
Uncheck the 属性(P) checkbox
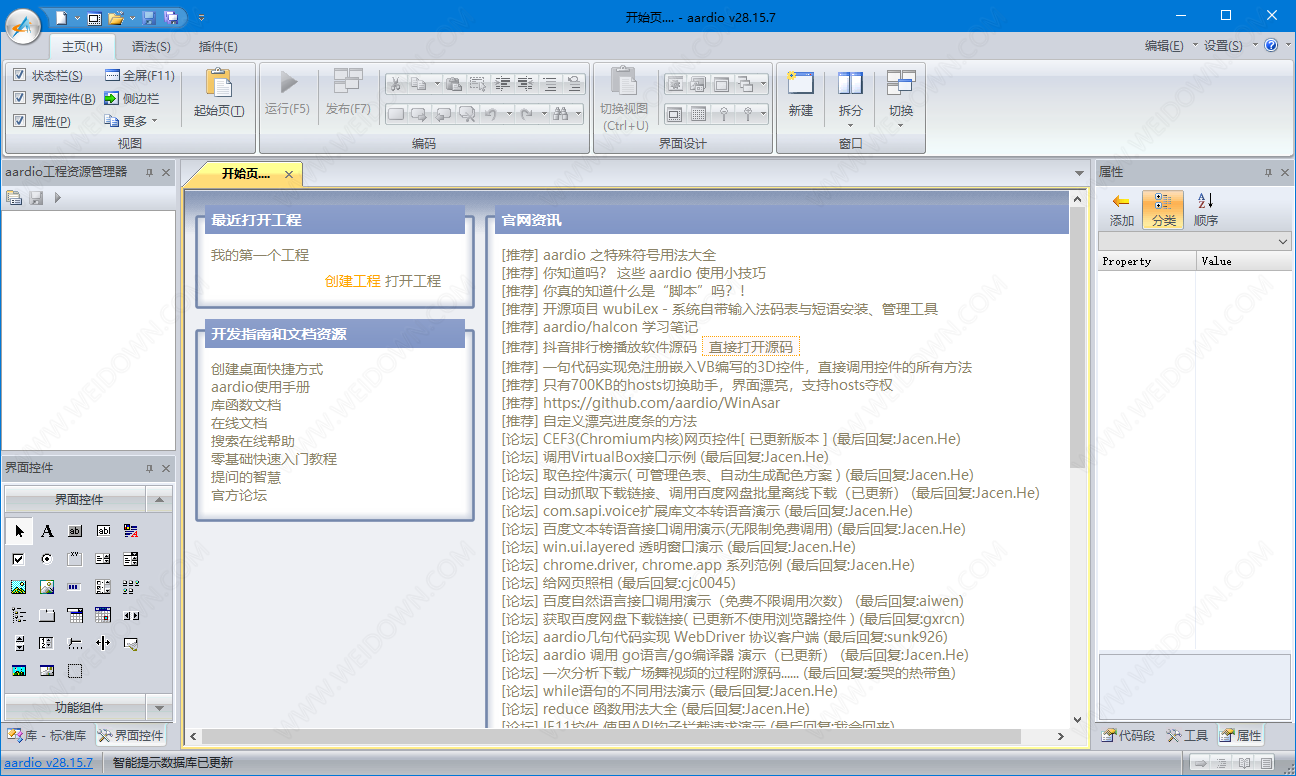point(20,121)
